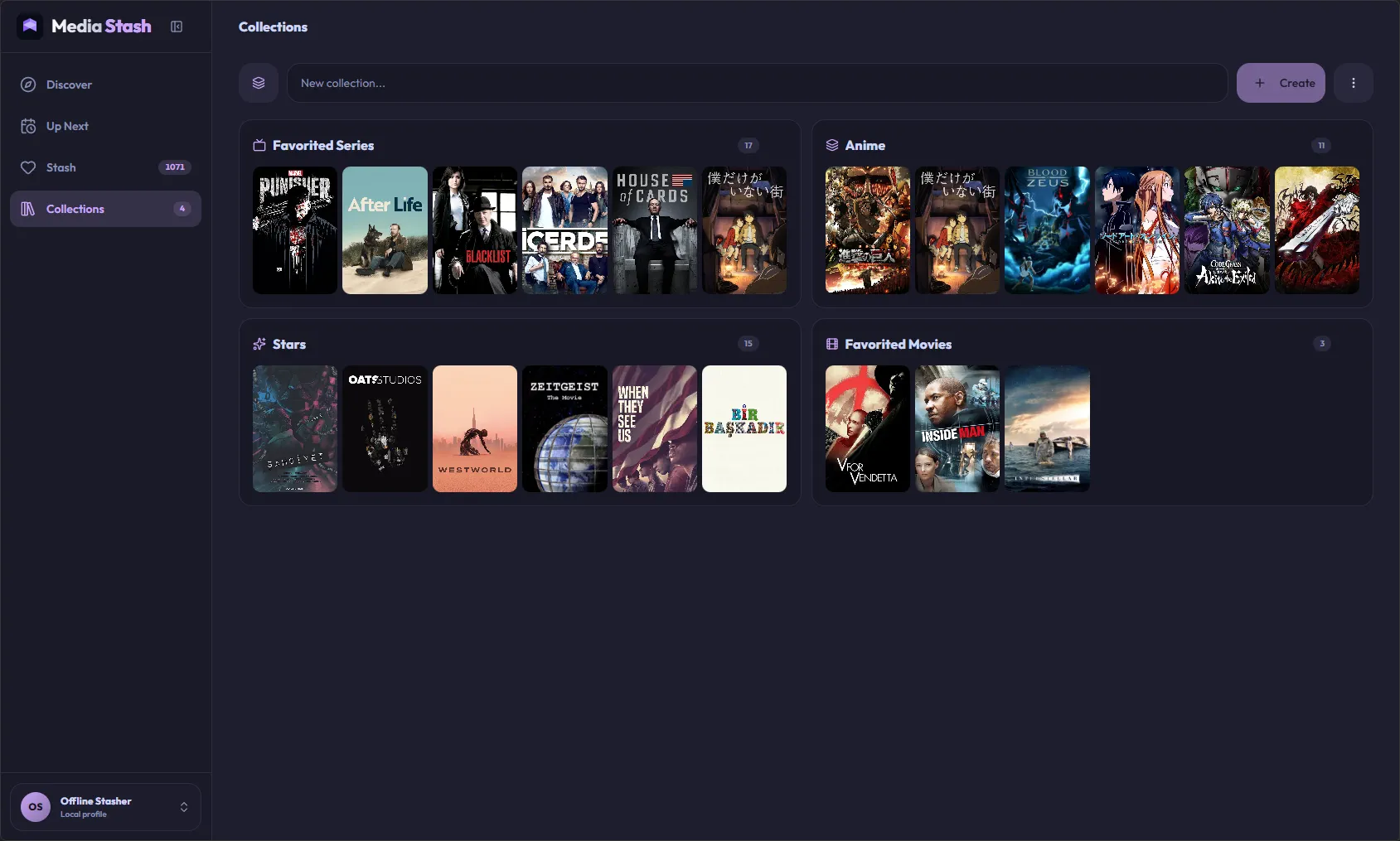Image resolution: width=1400 pixels, height=841 pixels.
Task: Open the Interstellar poster
Action: pyautogui.click(x=1048, y=429)
